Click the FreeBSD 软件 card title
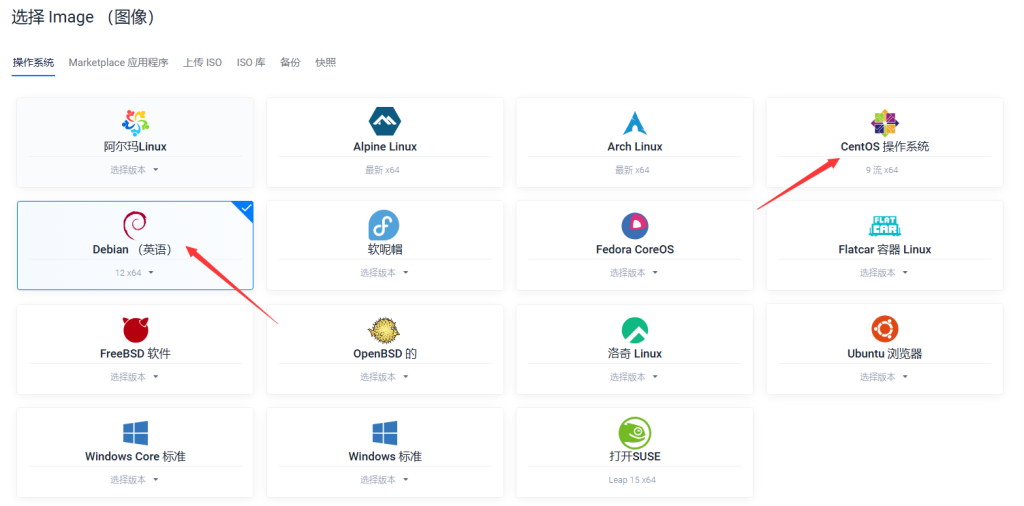The width and height of the screenshot is (1024, 506). (135, 354)
